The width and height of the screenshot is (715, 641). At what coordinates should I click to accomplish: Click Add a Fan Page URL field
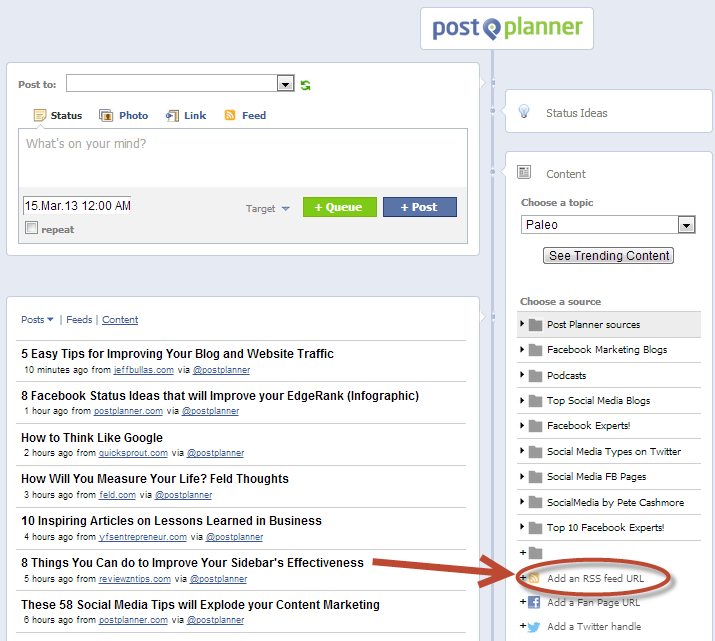click(x=593, y=603)
